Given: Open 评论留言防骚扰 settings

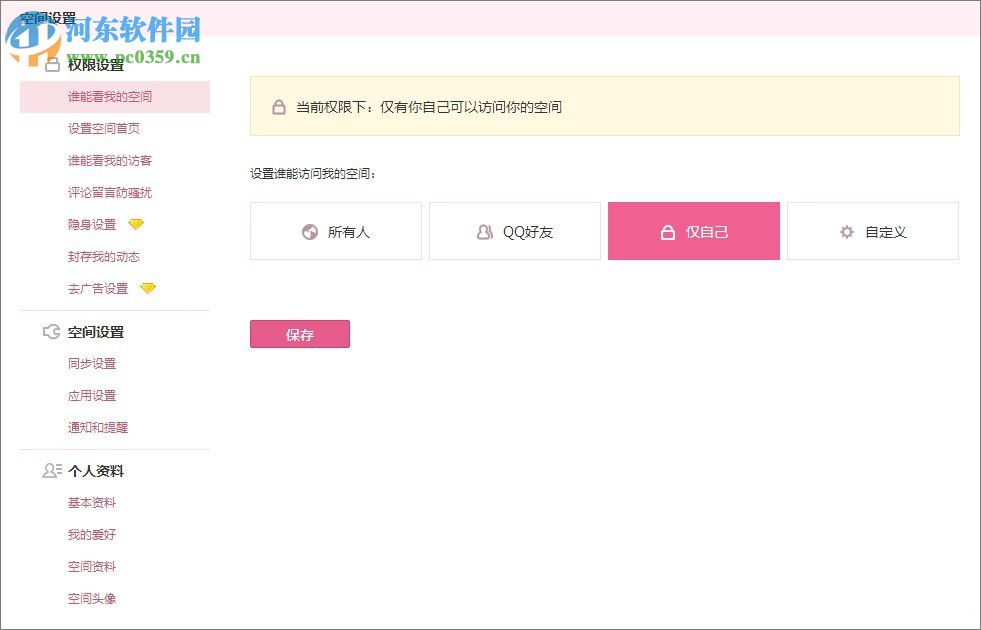Looking at the screenshot, I should click(110, 192).
